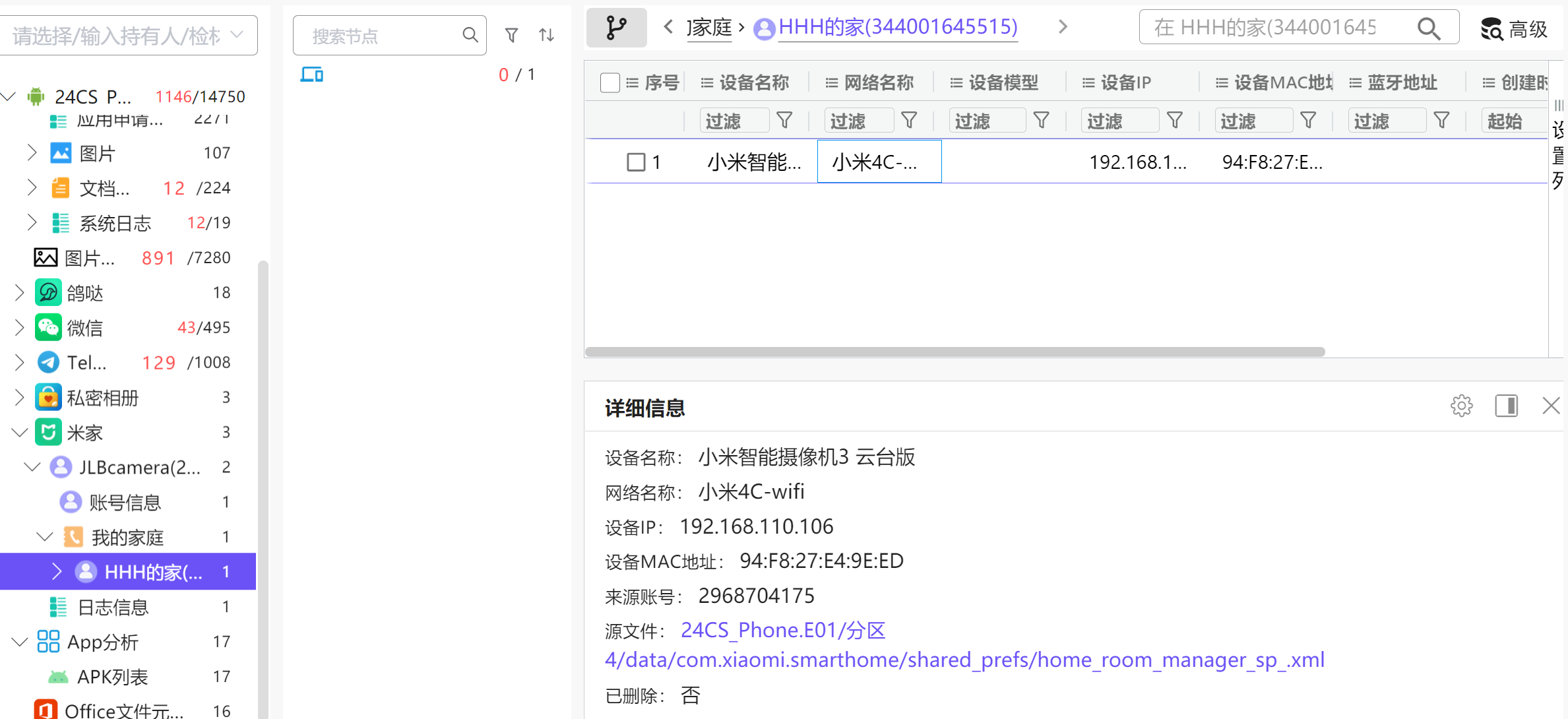1568x719 pixels.
Task: Expand the 微信 tree node
Action: point(19,328)
